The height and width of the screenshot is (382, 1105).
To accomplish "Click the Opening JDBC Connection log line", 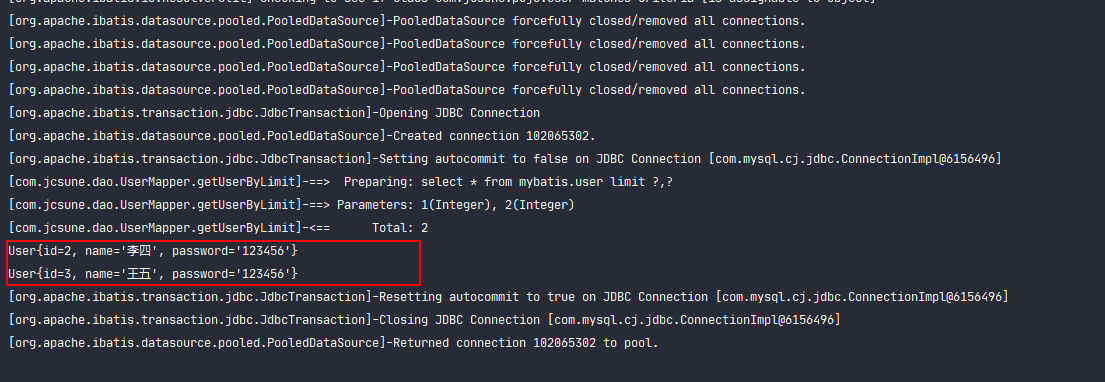I will tap(274, 113).
